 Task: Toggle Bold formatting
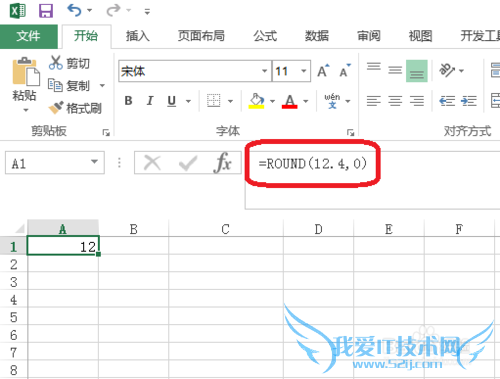(128, 101)
